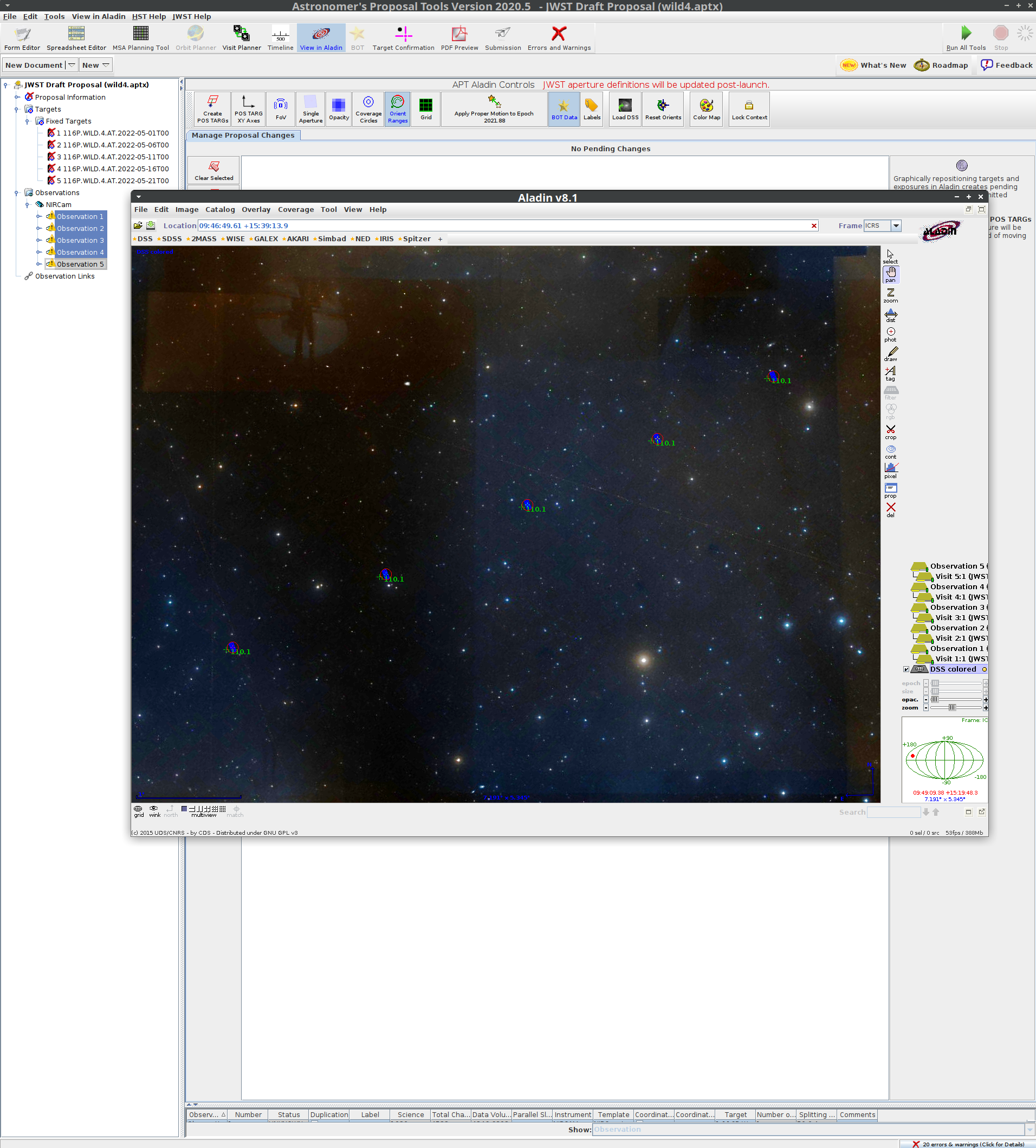Expand Proposal Information node
1036x1148 pixels.
pos(16,98)
